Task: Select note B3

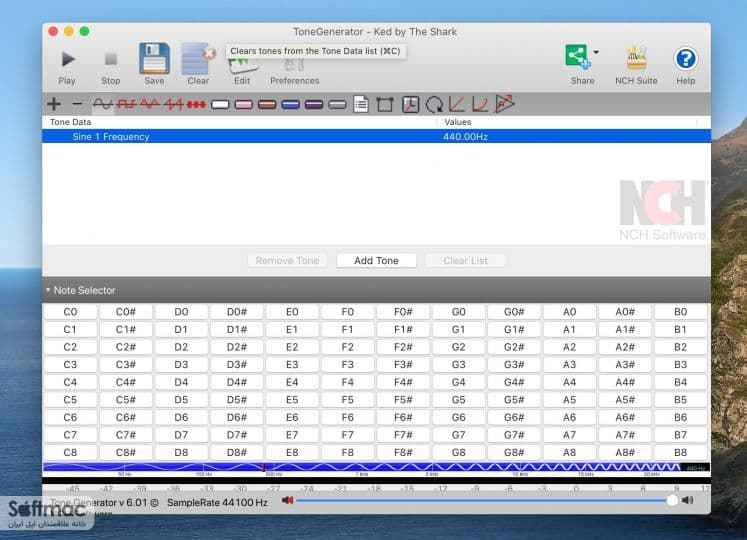Action: pyautogui.click(x=680, y=365)
